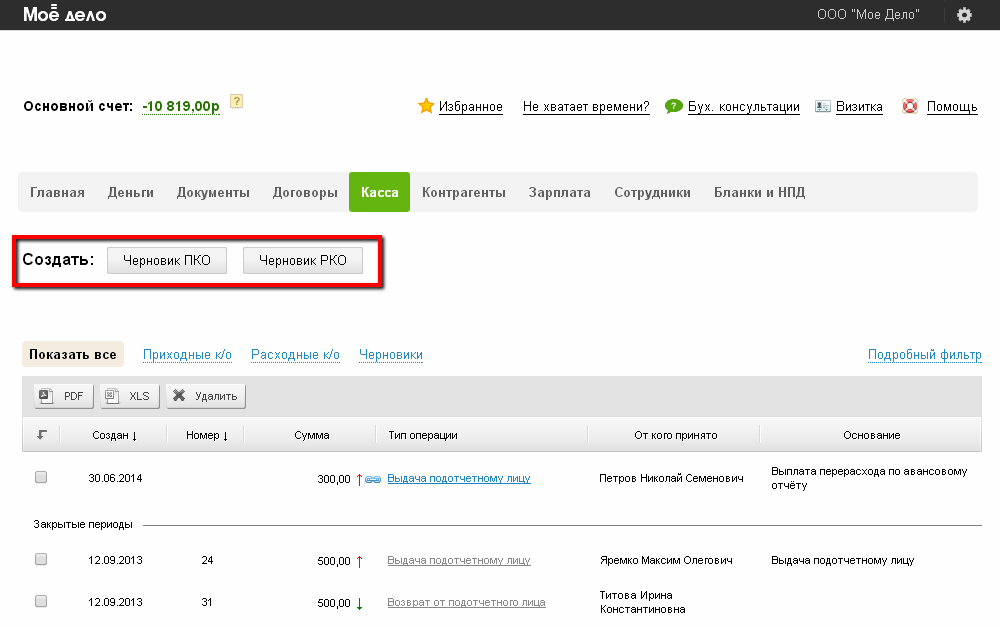This screenshot has height=627, width=1000.
Task: Sort the table by Номер column
Action: [207, 435]
